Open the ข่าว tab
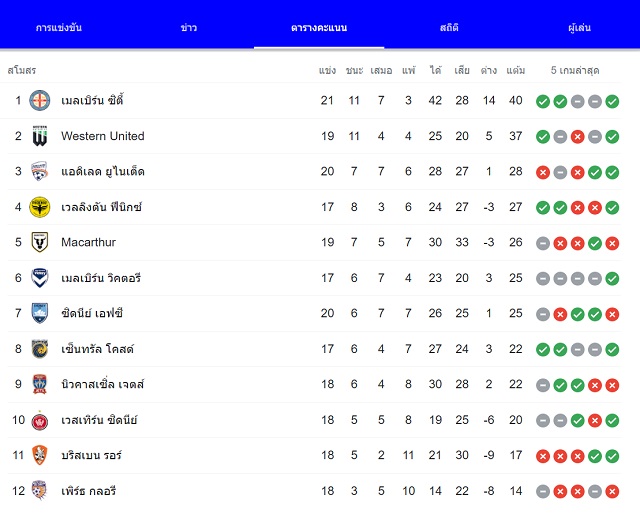This screenshot has height=514, width=640. [x=189, y=28]
